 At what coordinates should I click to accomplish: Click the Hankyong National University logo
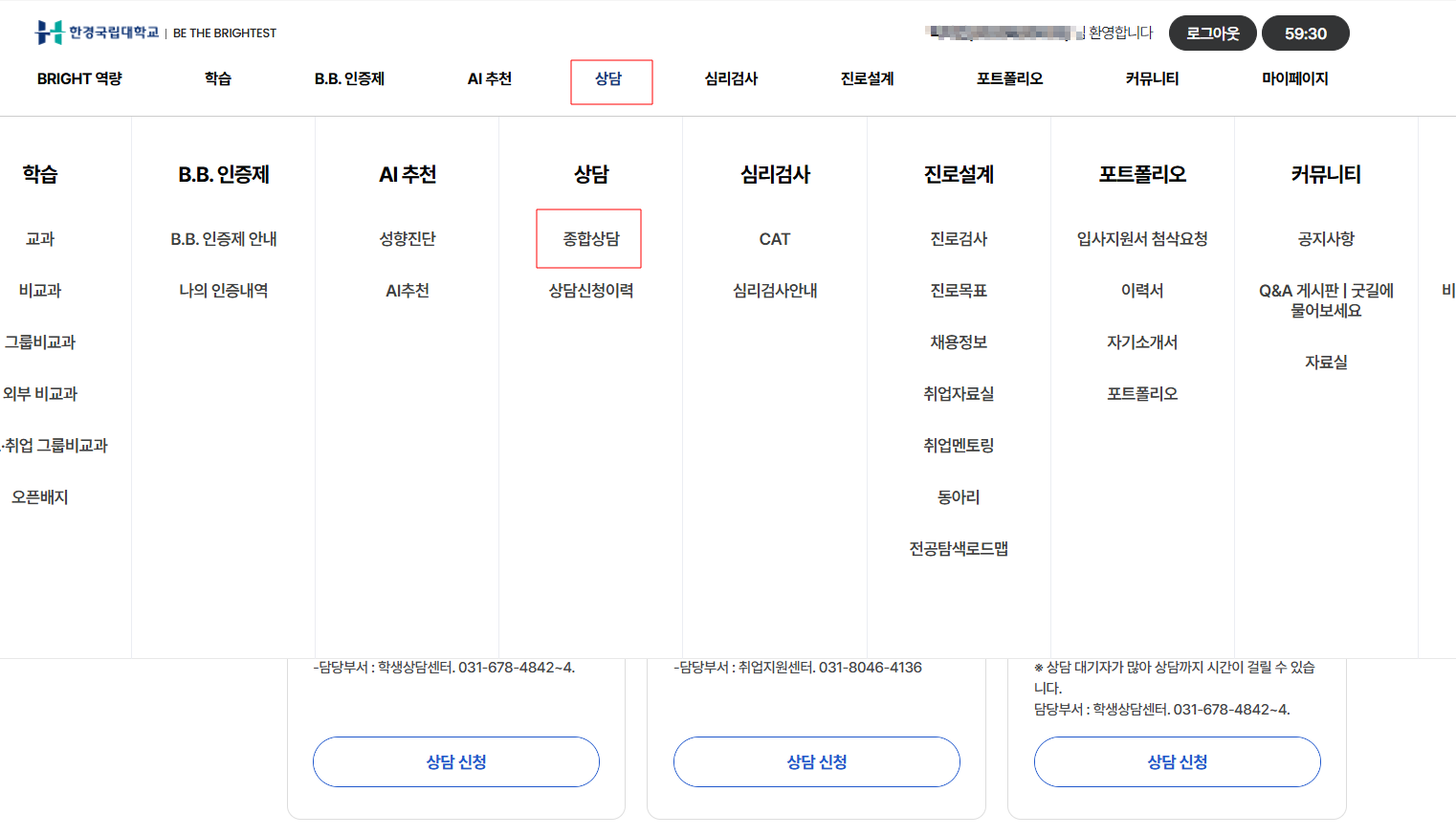click(97, 33)
